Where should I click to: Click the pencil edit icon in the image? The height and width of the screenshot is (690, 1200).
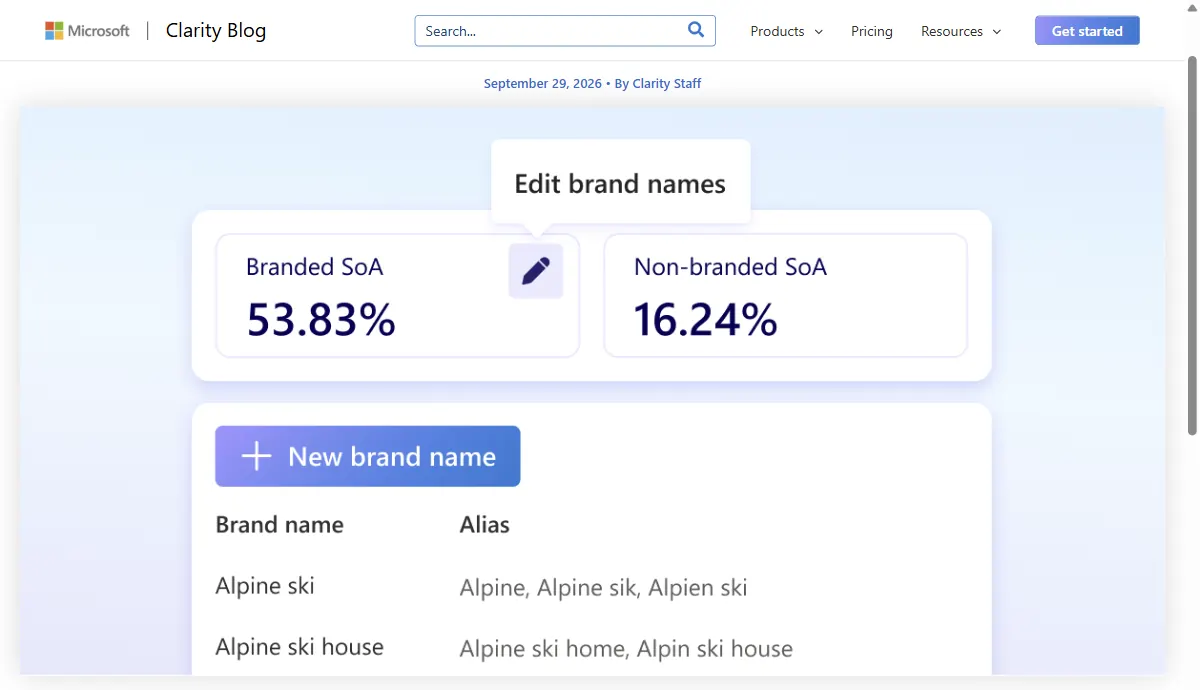point(536,271)
